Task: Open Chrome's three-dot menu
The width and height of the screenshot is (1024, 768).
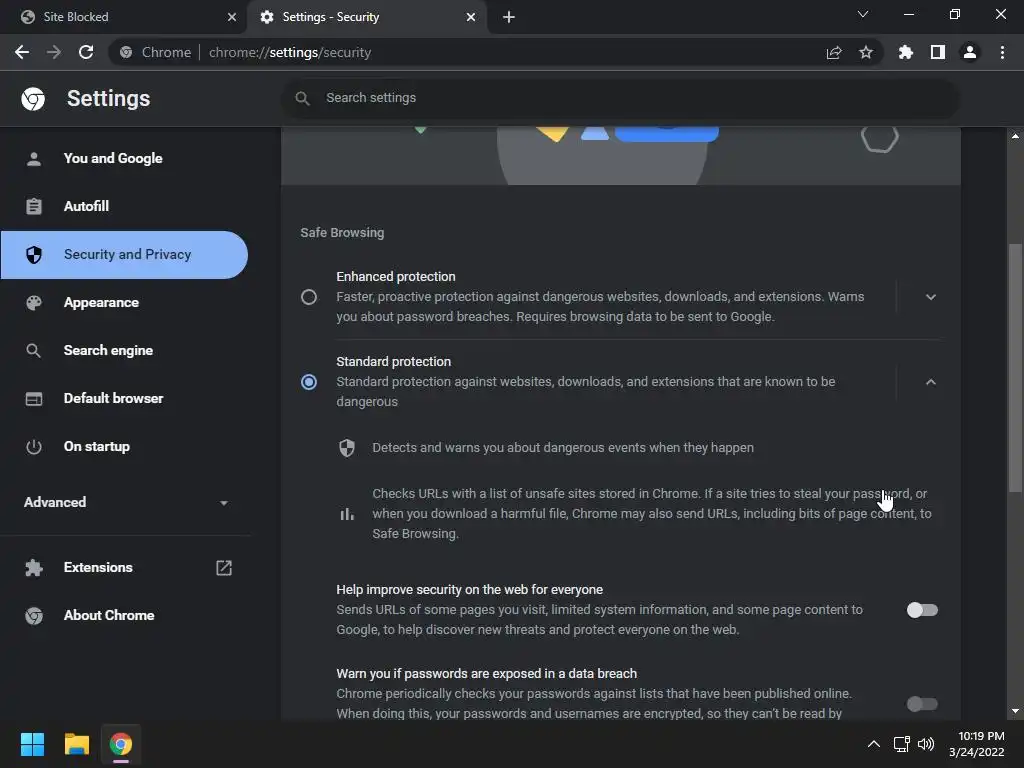Action: [1002, 52]
